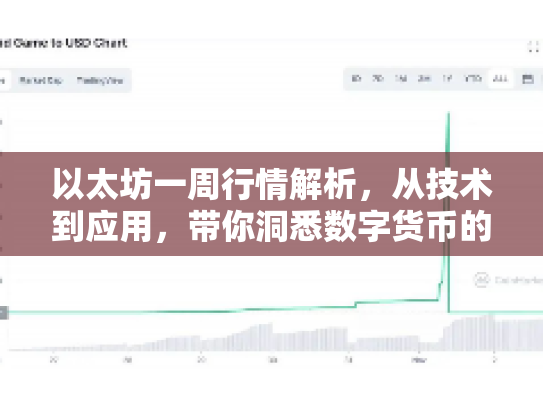The width and height of the screenshot is (543, 408).
Task: Choose the 1Y time range
Action: click(447, 79)
